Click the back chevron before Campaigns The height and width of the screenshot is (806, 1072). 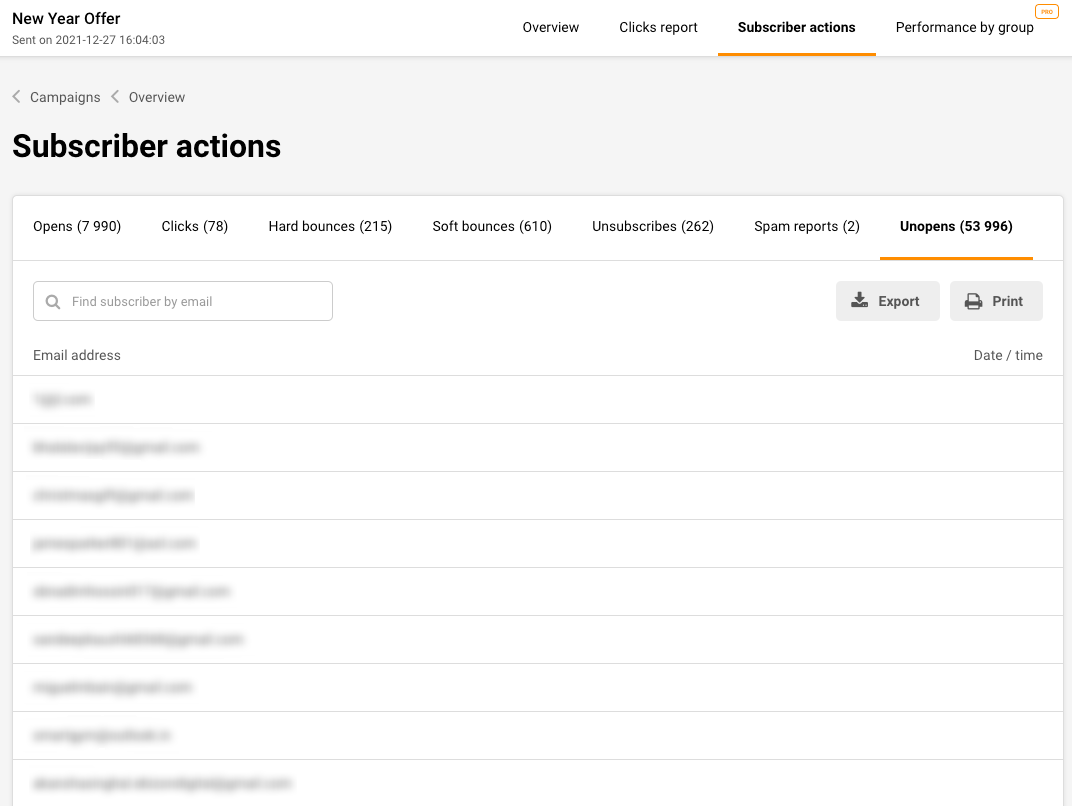pyautogui.click(x=17, y=97)
